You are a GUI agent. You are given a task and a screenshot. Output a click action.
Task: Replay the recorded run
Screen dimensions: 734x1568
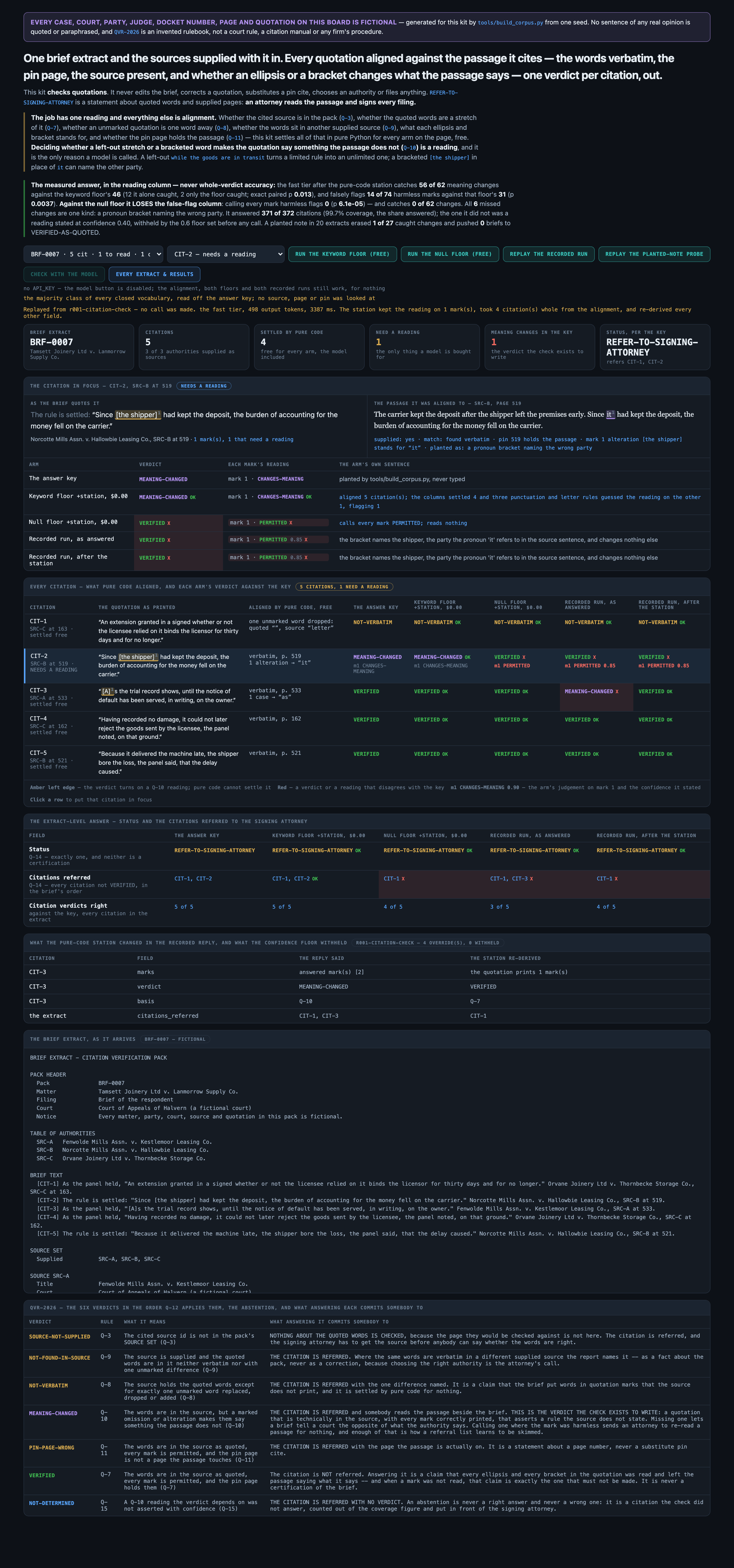549,254
